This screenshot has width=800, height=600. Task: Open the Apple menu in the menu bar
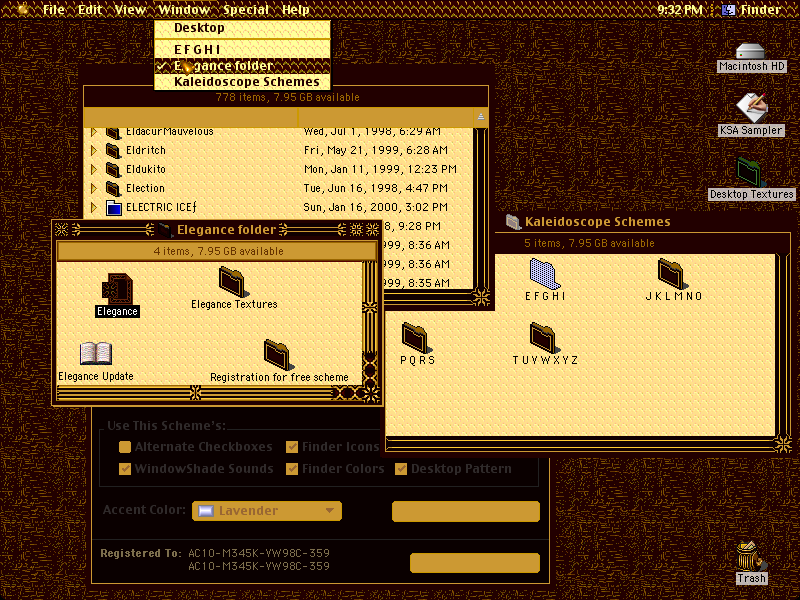[x=22, y=9]
